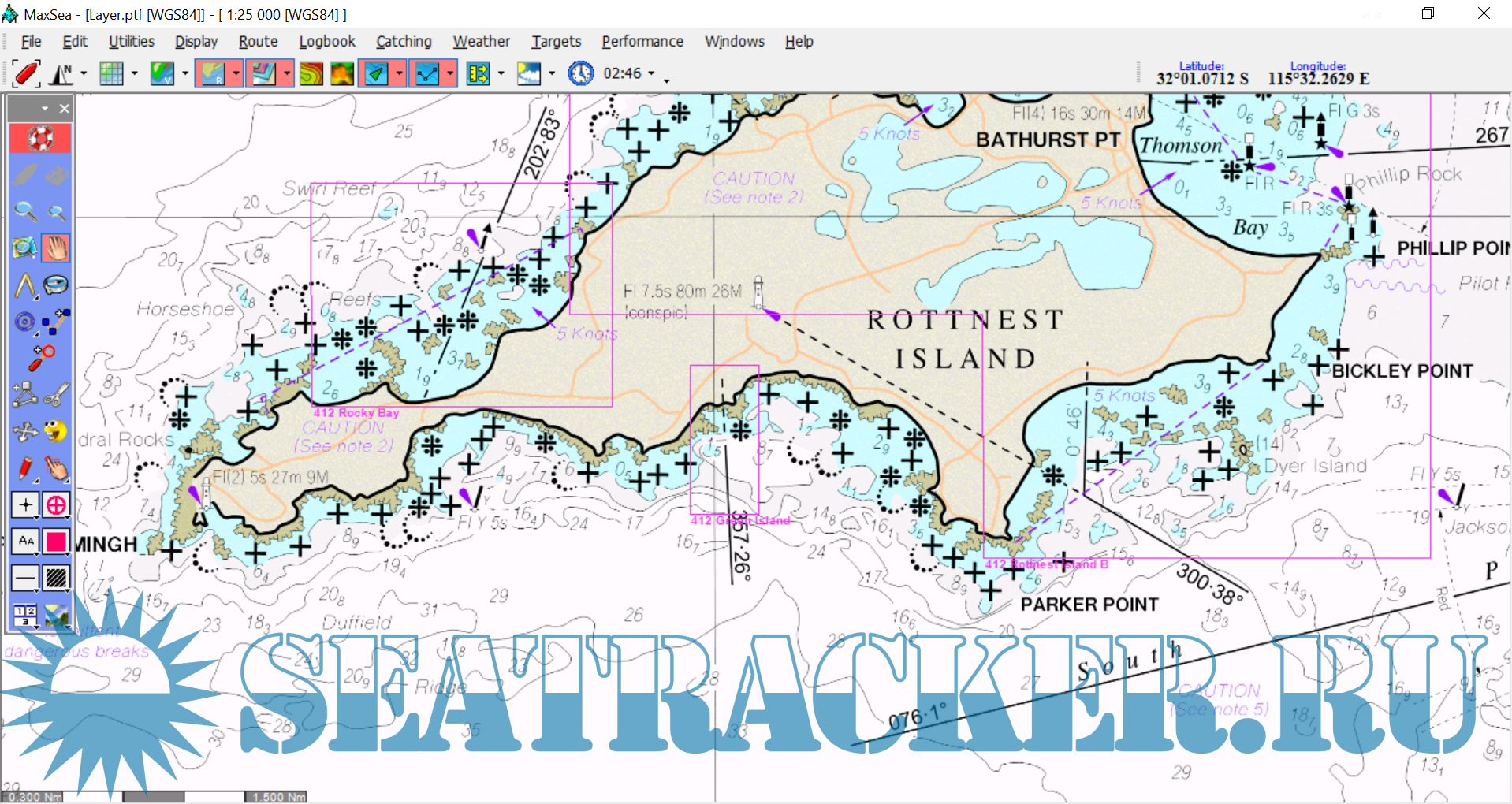Click the red buoy centre-on-ship icon

(x=25, y=74)
